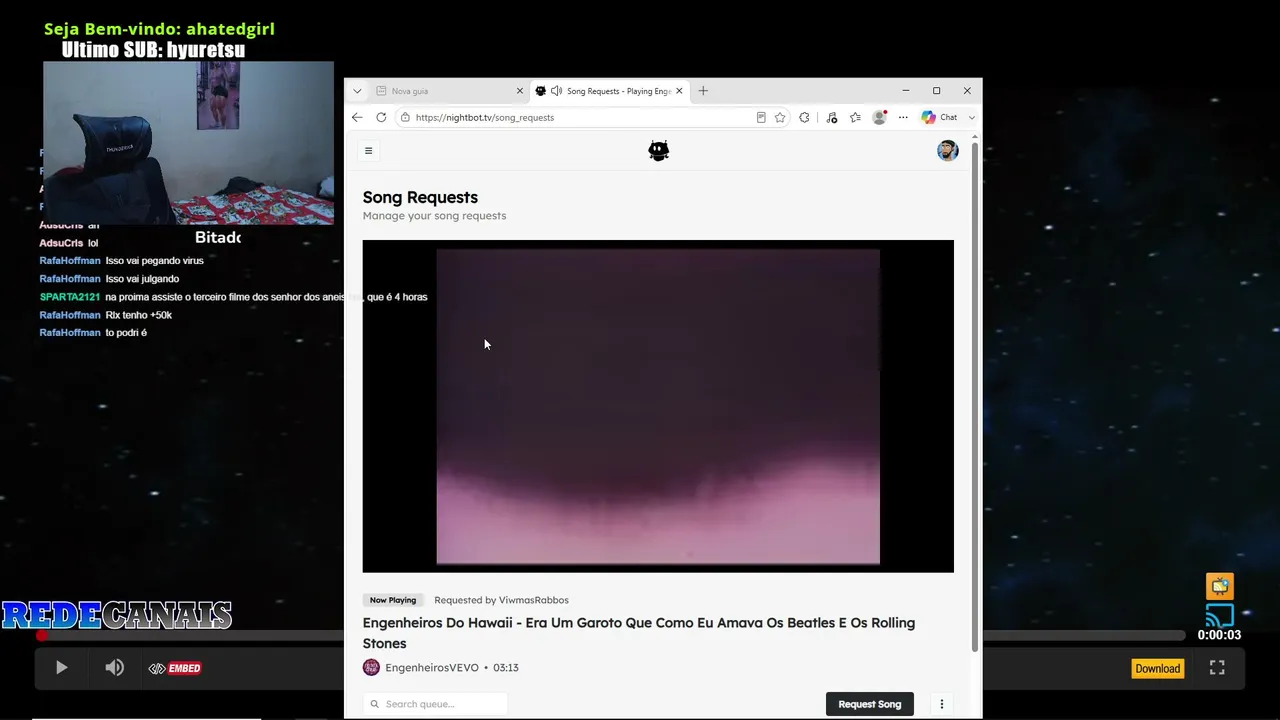The height and width of the screenshot is (720, 1280).
Task: Enter fullscreen in the video player
Action: pyautogui.click(x=1217, y=668)
